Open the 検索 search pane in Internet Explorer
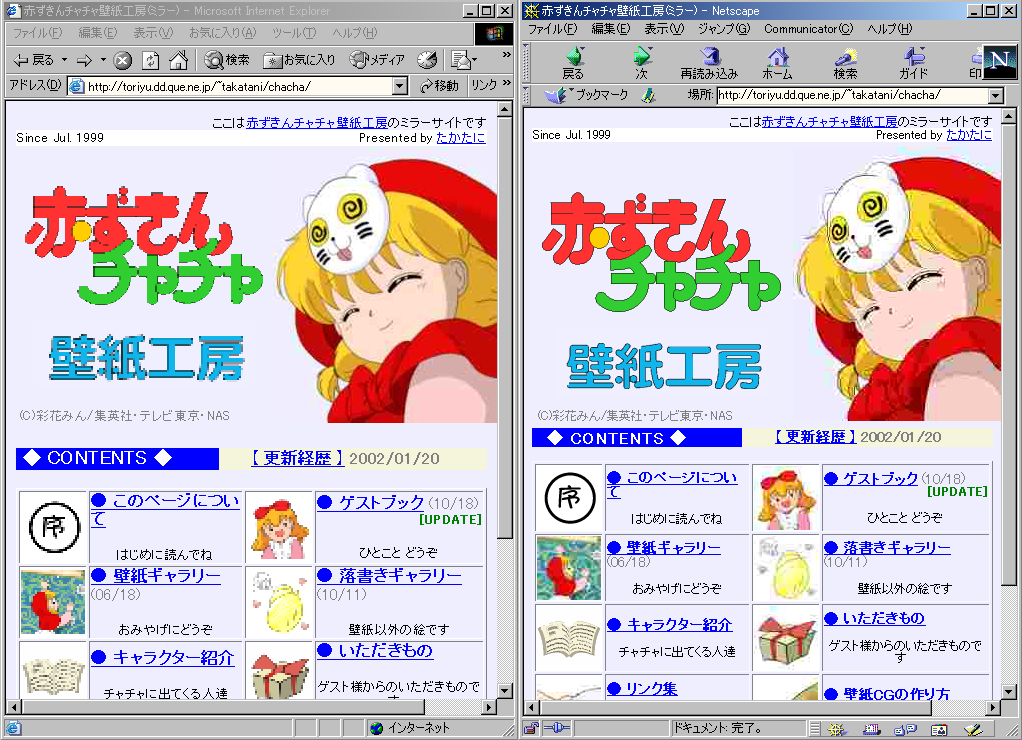This screenshot has height=740, width=1022. point(226,61)
